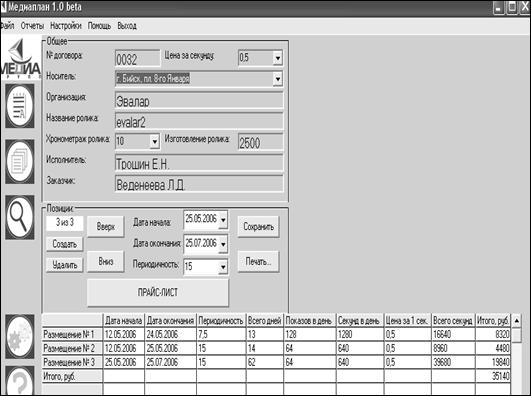Click the Сохранить button
This screenshot has height=396, width=531.
tap(258, 227)
